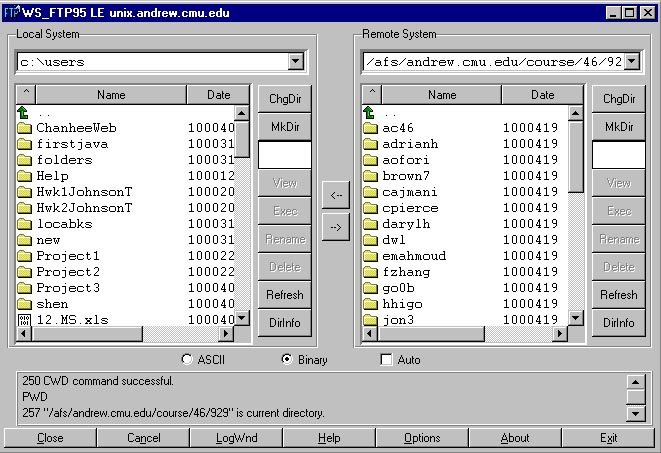Click the WS_FTP95 title bar application icon
The width and height of the screenshot is (661, 453).
tap(11, 13)
